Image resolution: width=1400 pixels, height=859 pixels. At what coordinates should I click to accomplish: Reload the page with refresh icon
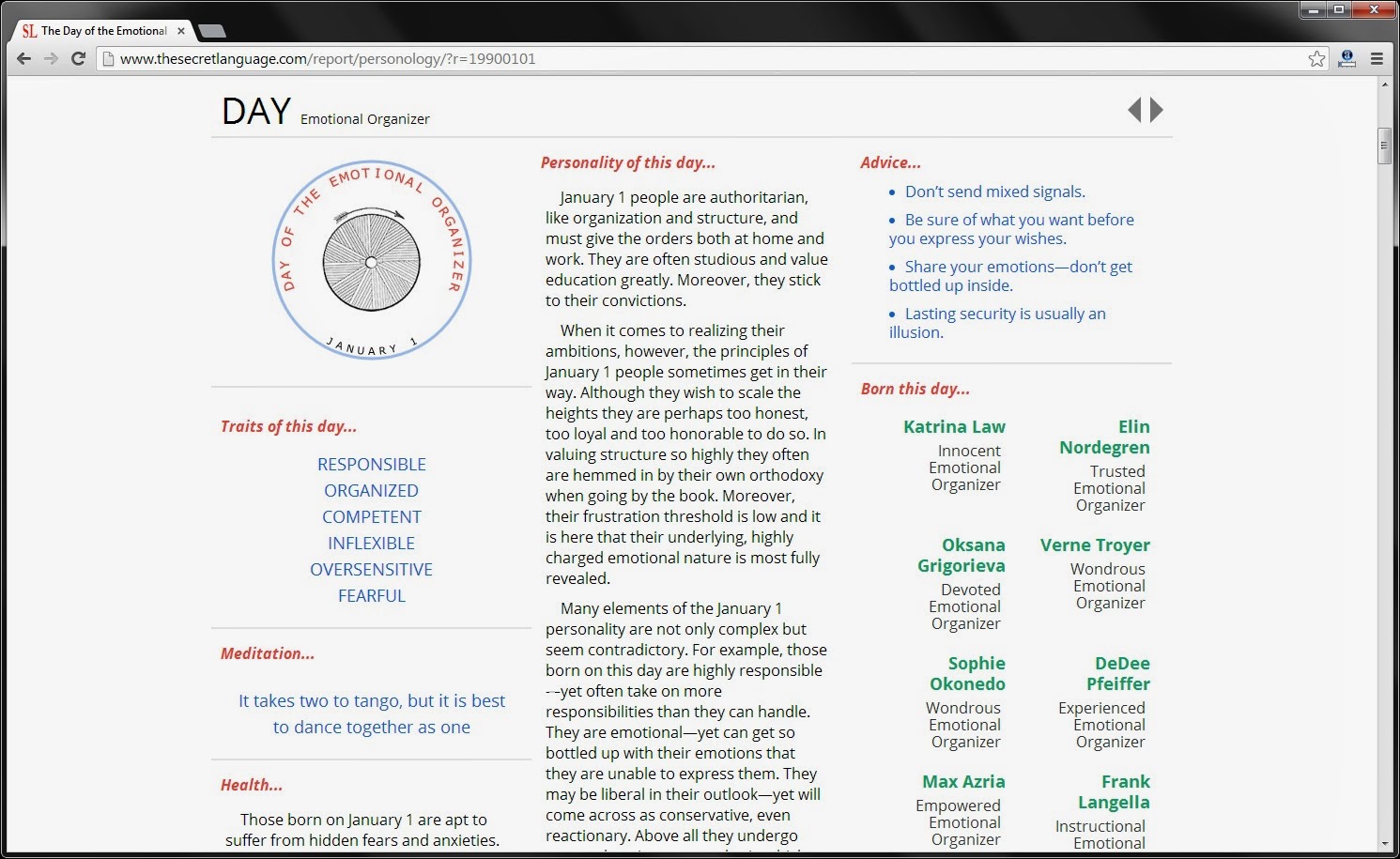point(79,58)
